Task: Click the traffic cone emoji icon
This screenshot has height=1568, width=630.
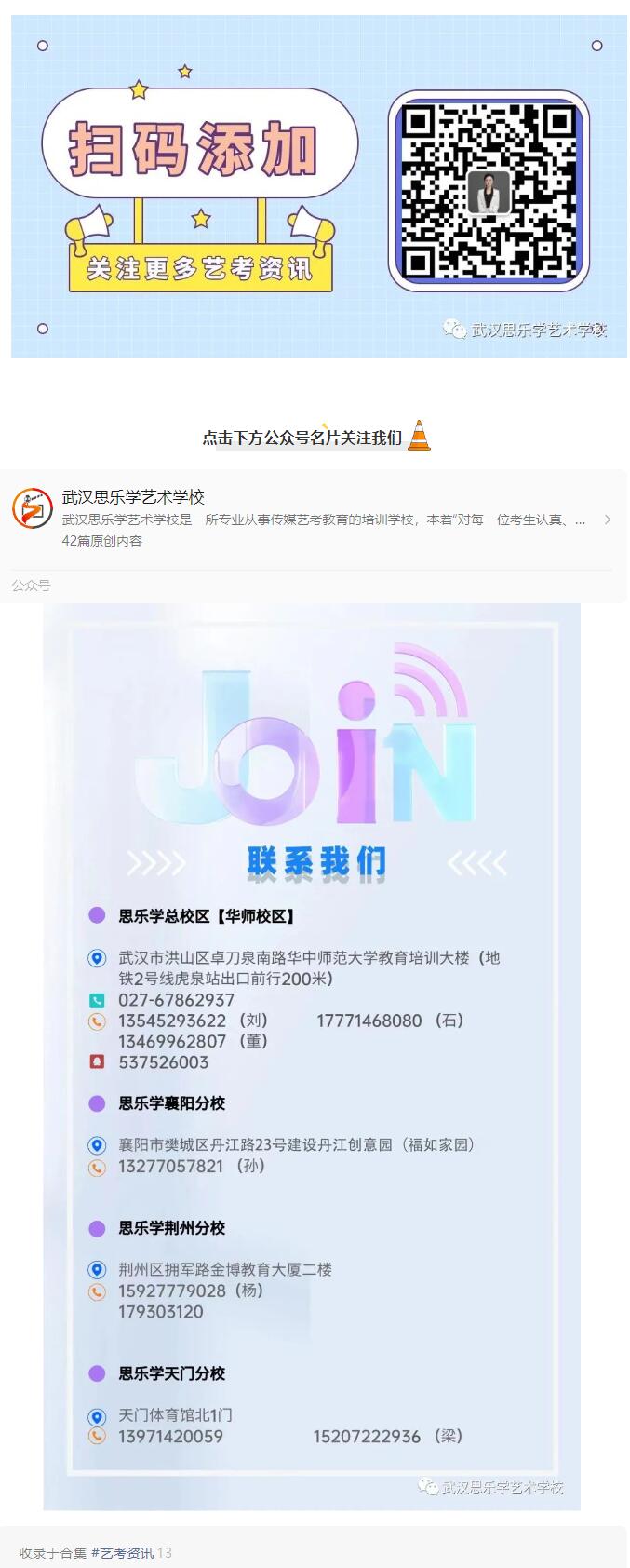Action: (420, 436)
